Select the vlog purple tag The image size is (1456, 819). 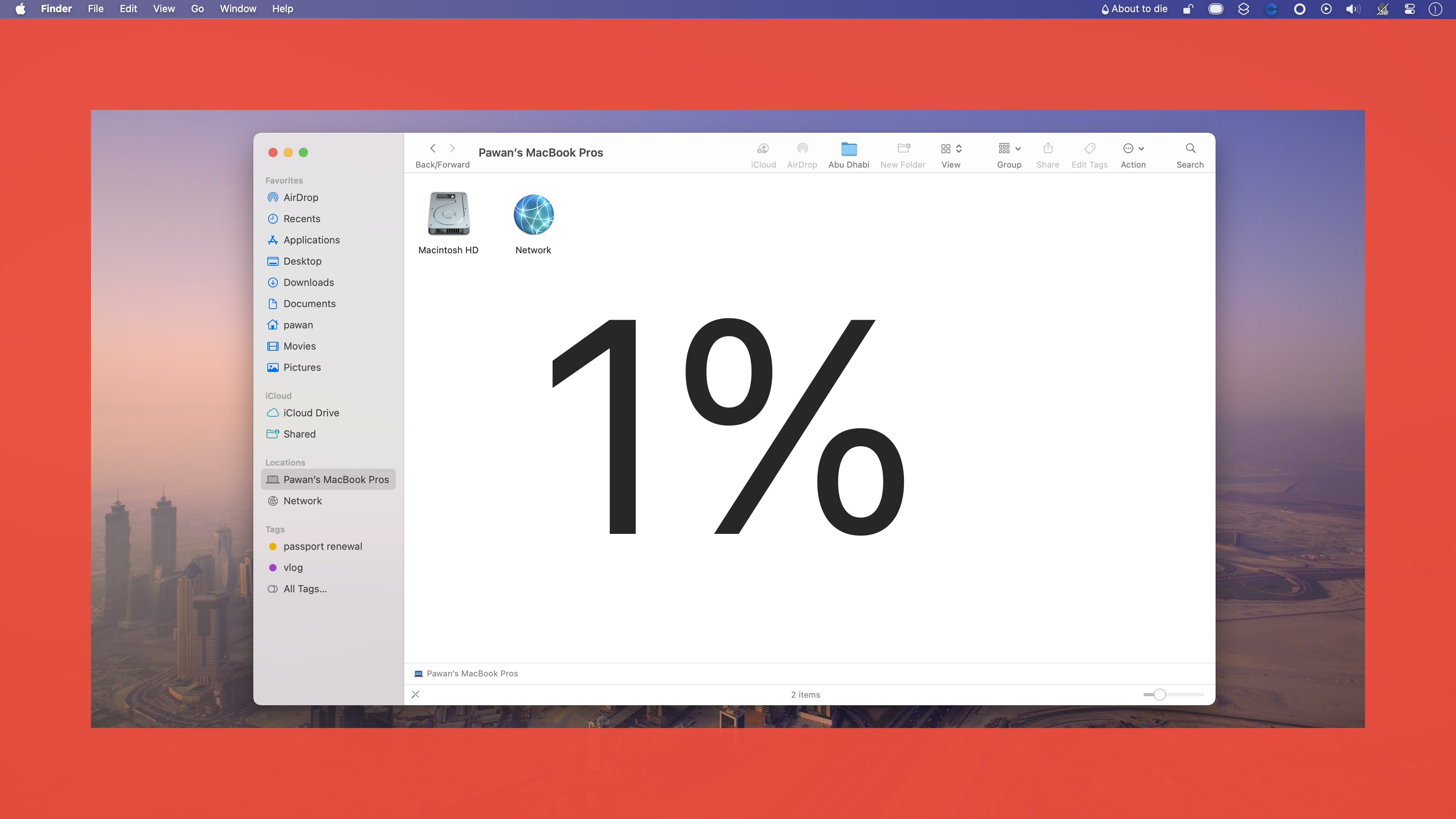point(328,568)
